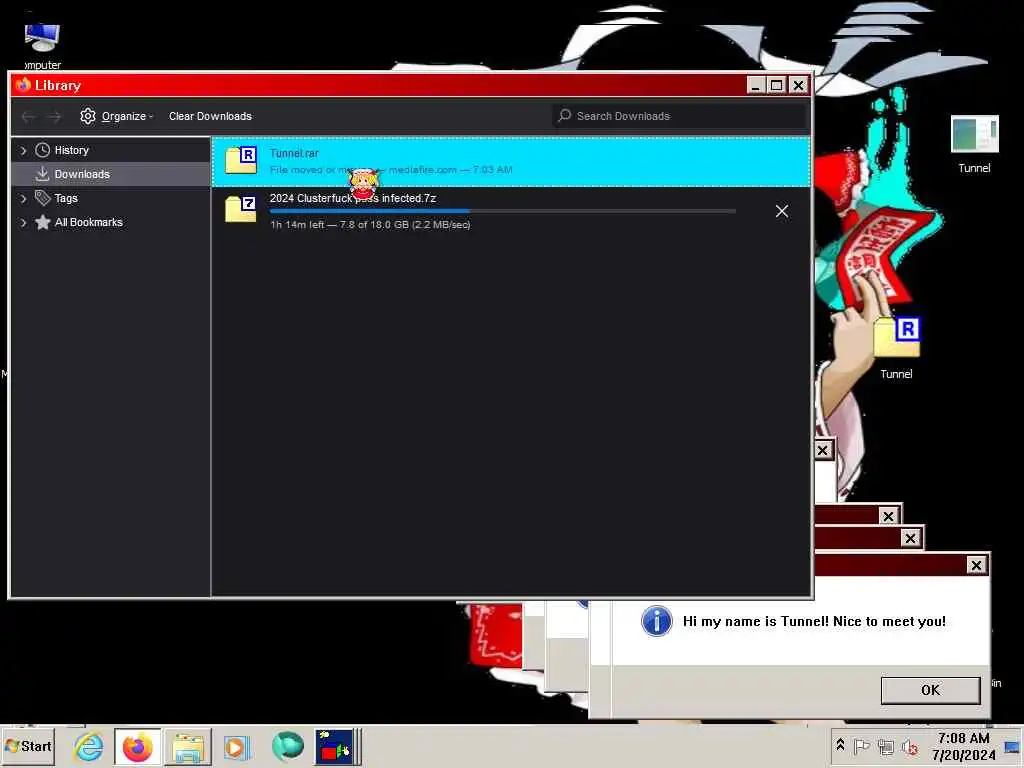Click the Firefox logo in Library title bar
Viewport: 1024px width, 768px height.
pos(24,85)
